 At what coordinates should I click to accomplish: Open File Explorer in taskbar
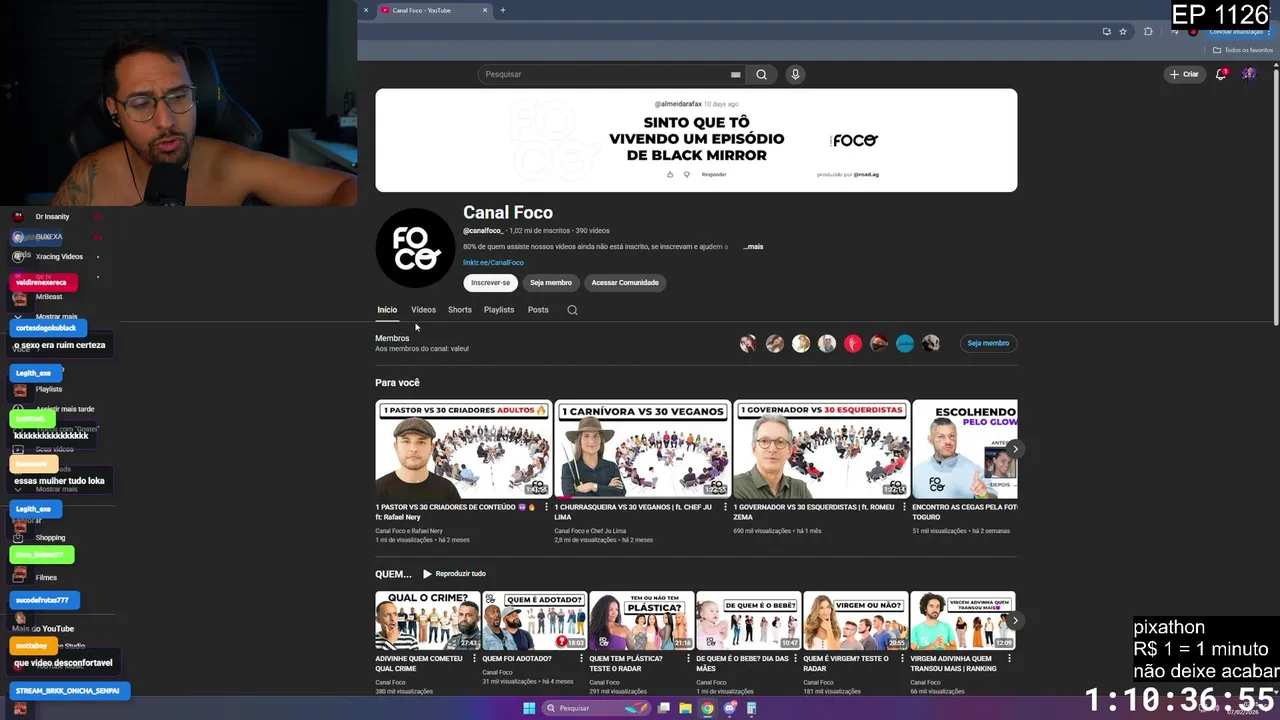tap(685, 708)
